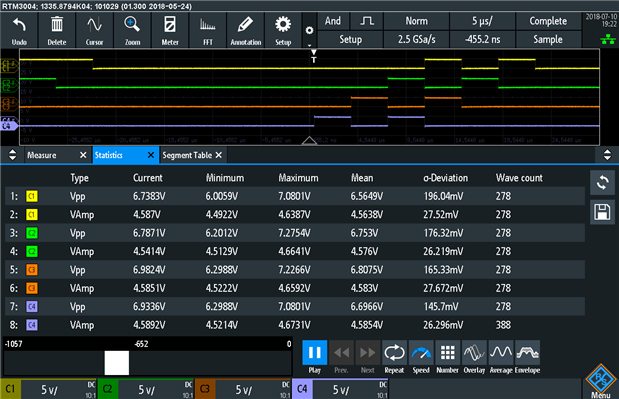
Task: Save statistics with the floppy disk icon
Action: [602, 212]
